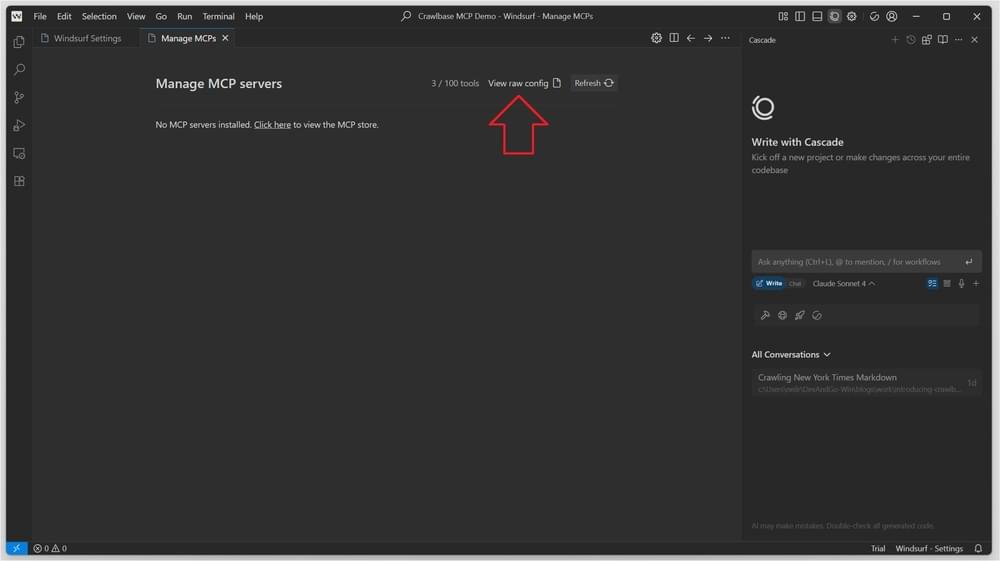
Task: Click the Refresh button for MCP servers
Action: (594, 83)
